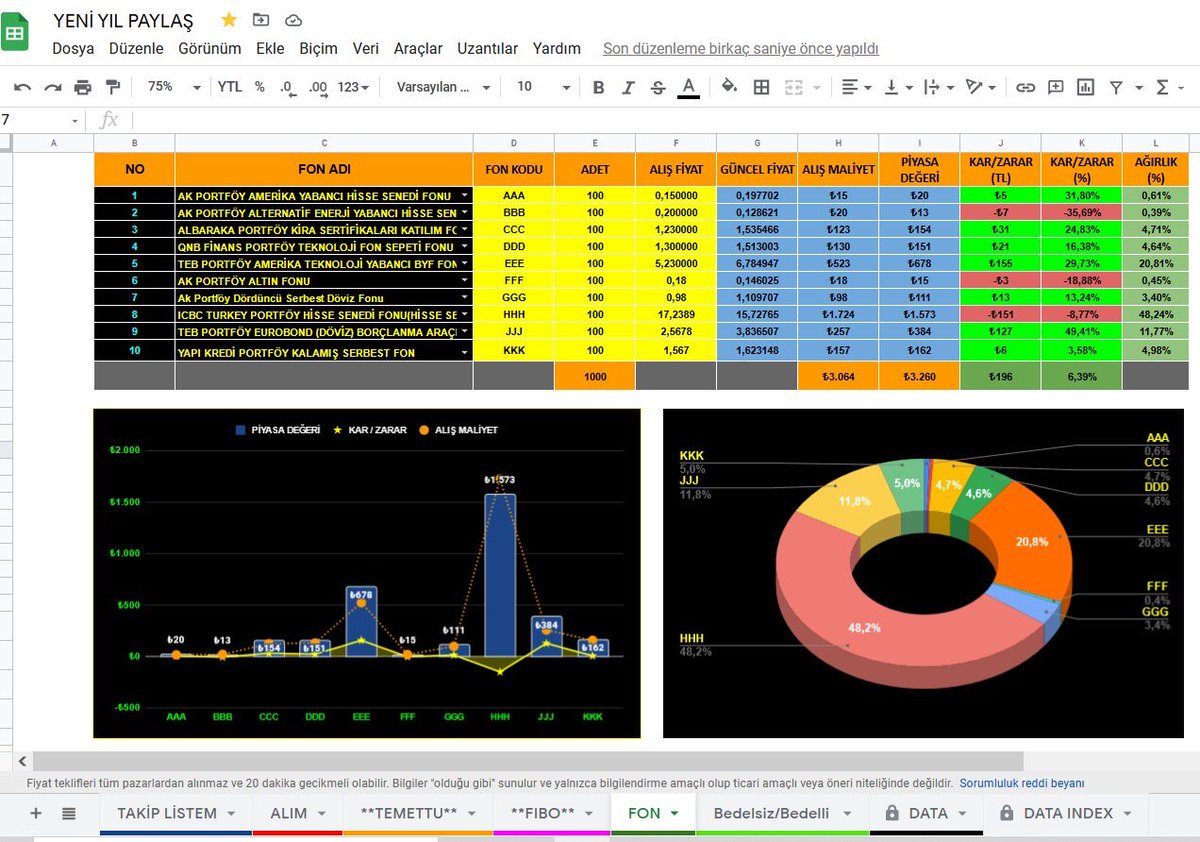Switch to the Bedelsiz/Bedelli sheet tab
Screen dimensions: 1200x842
point(781,813)
